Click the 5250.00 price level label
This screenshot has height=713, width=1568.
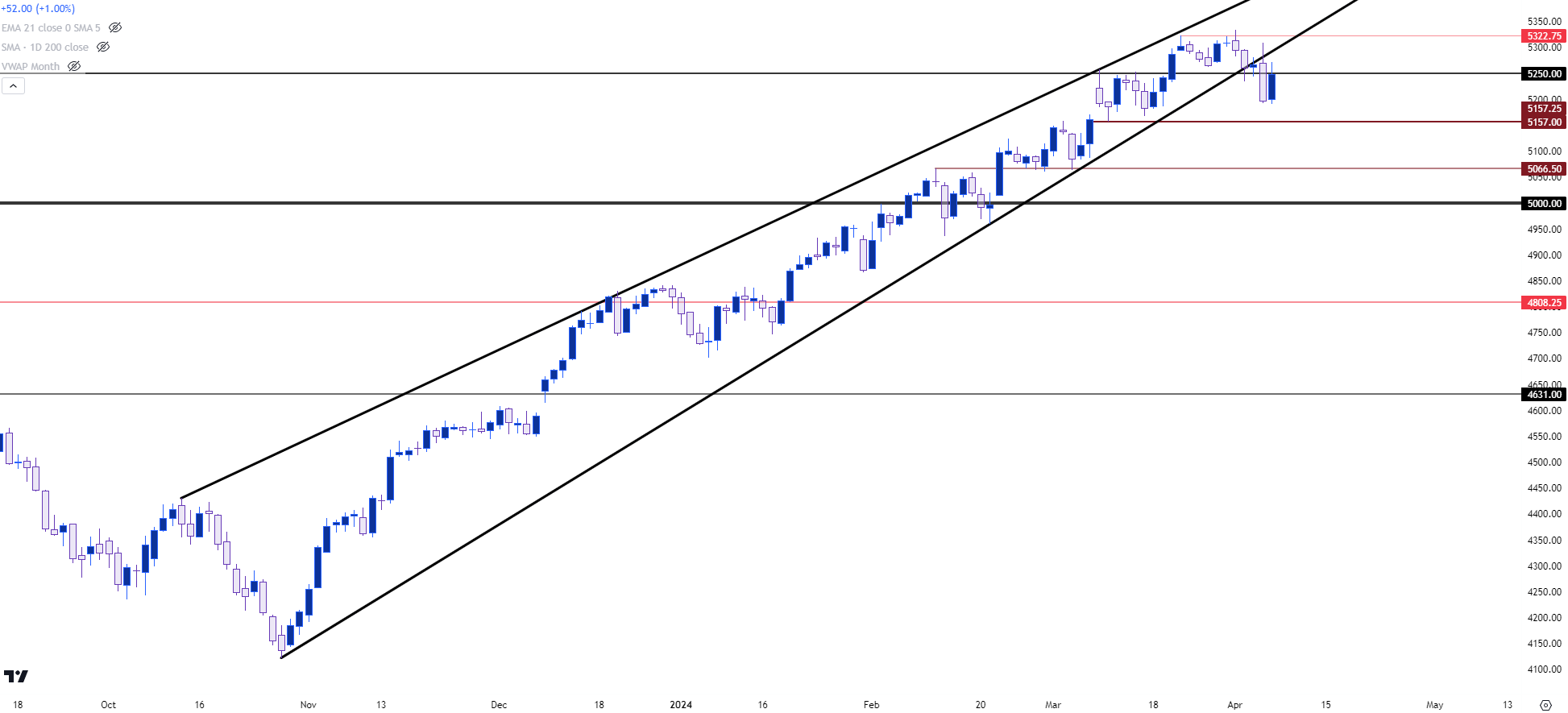click(x=1544, y=74)
